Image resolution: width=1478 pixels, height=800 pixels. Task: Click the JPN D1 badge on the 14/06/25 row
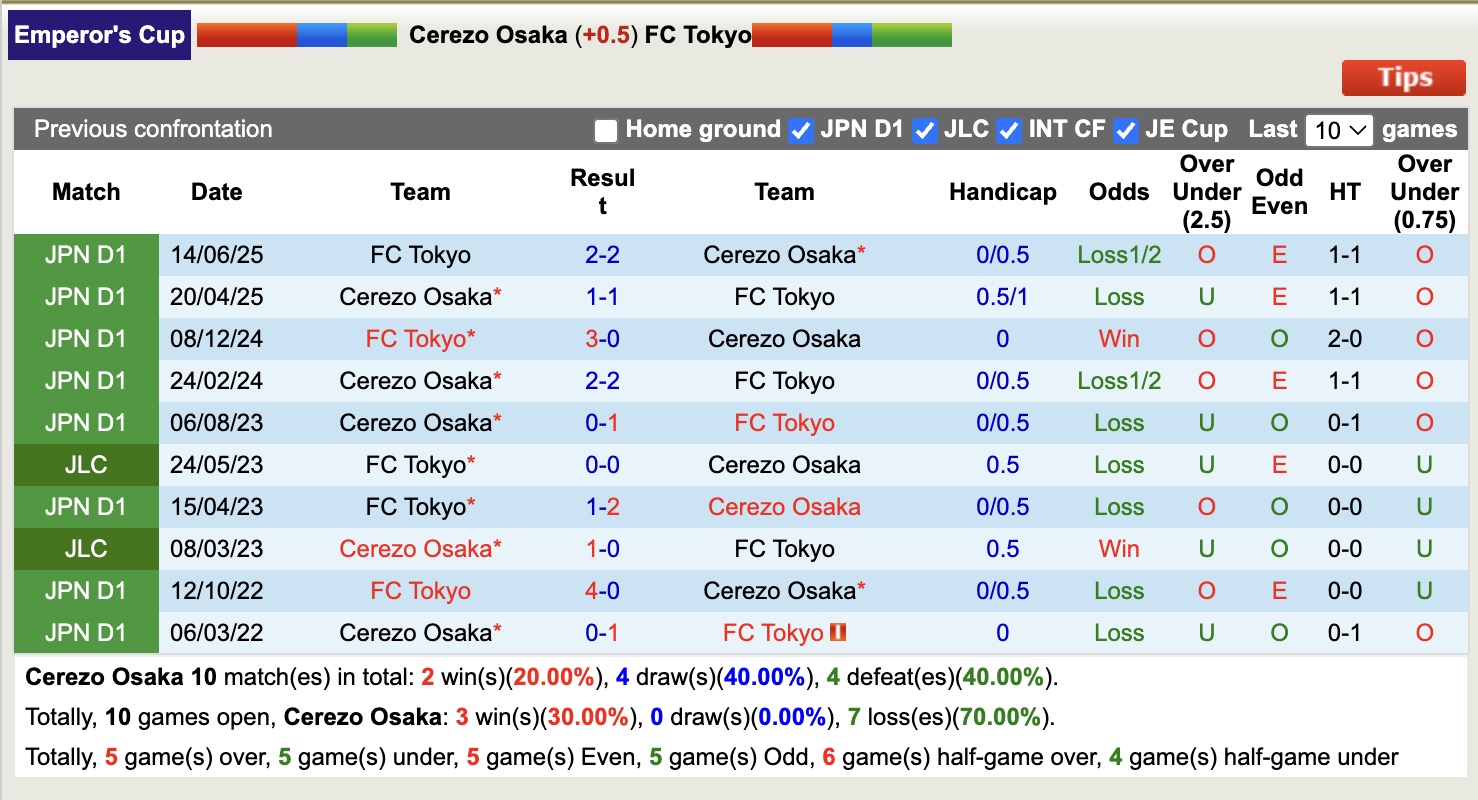point(85,255)
